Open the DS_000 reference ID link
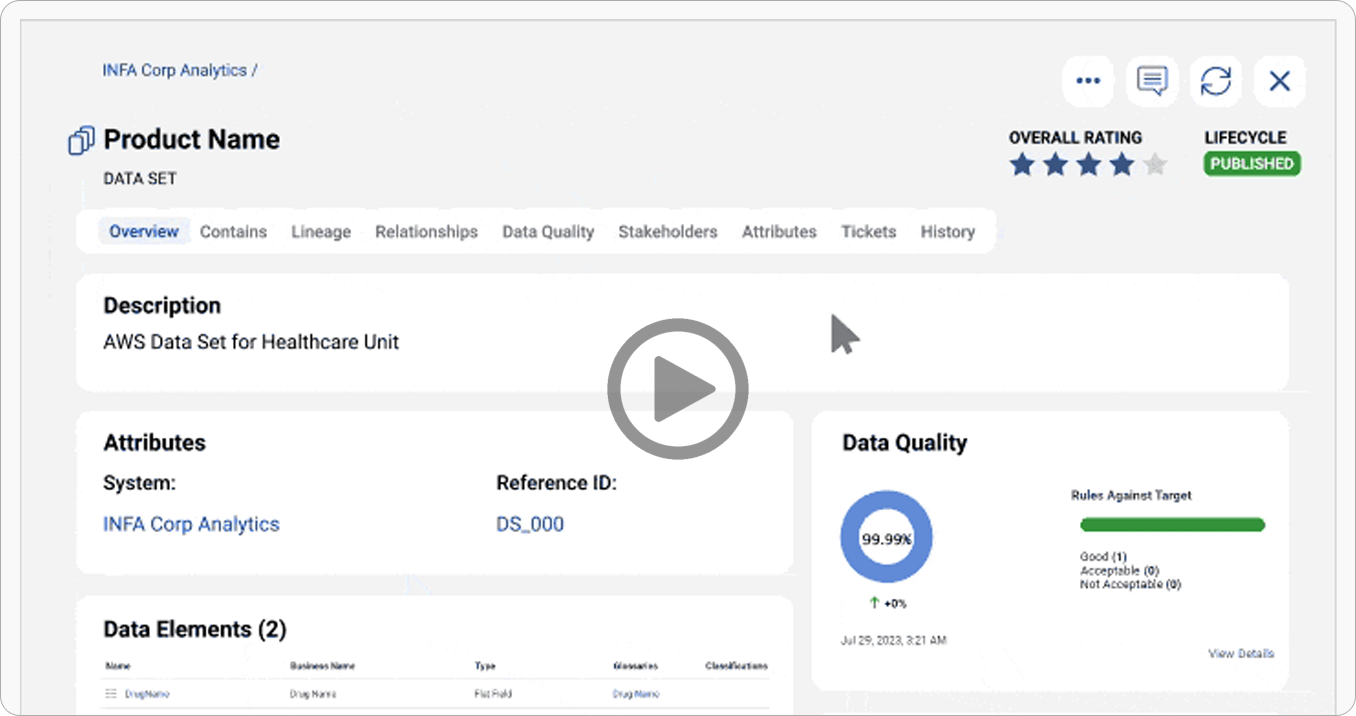The width and height of the screenshot is (1356, 716). (530, 524)
